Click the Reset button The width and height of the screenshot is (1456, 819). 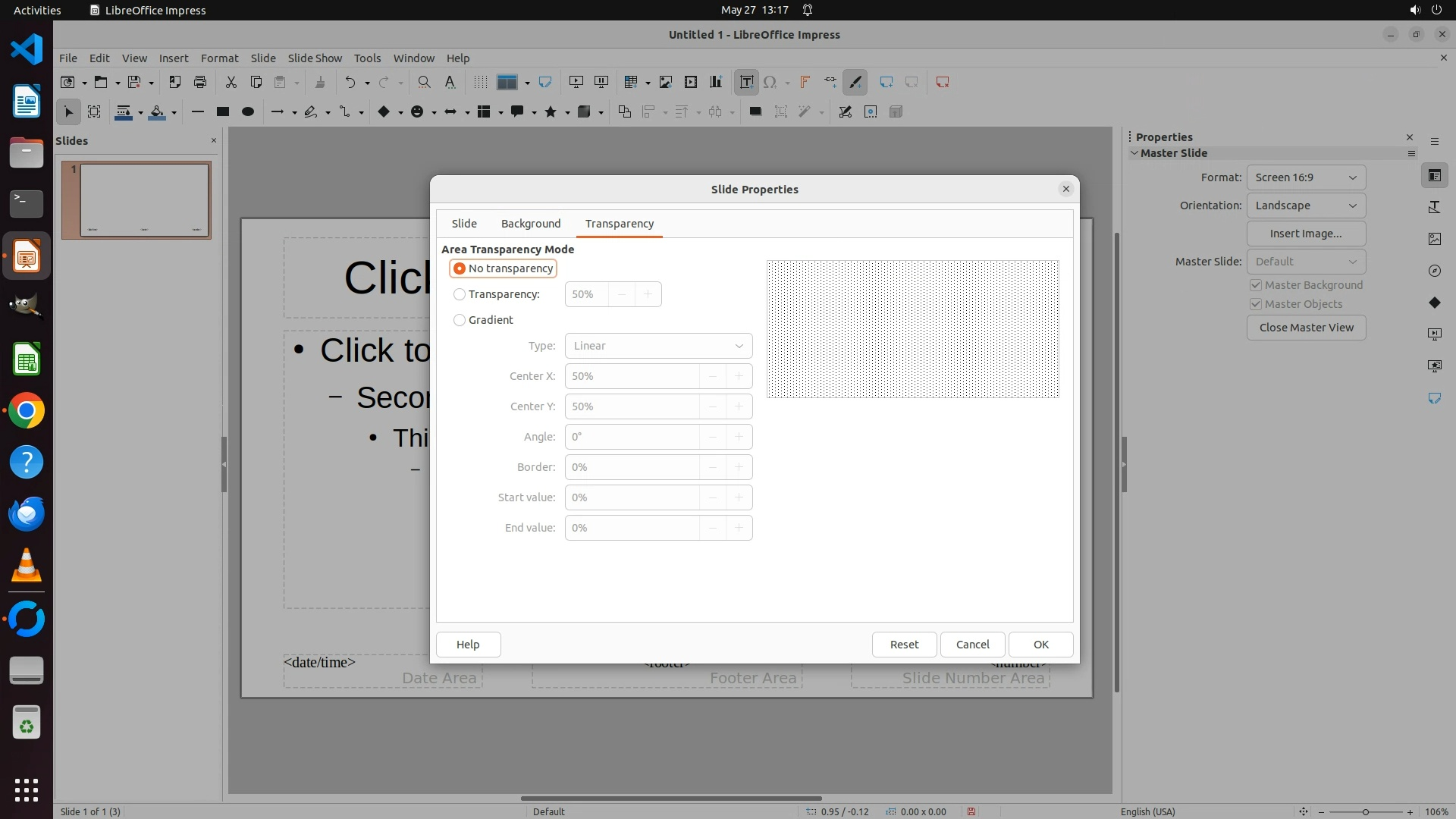[904, 645]
